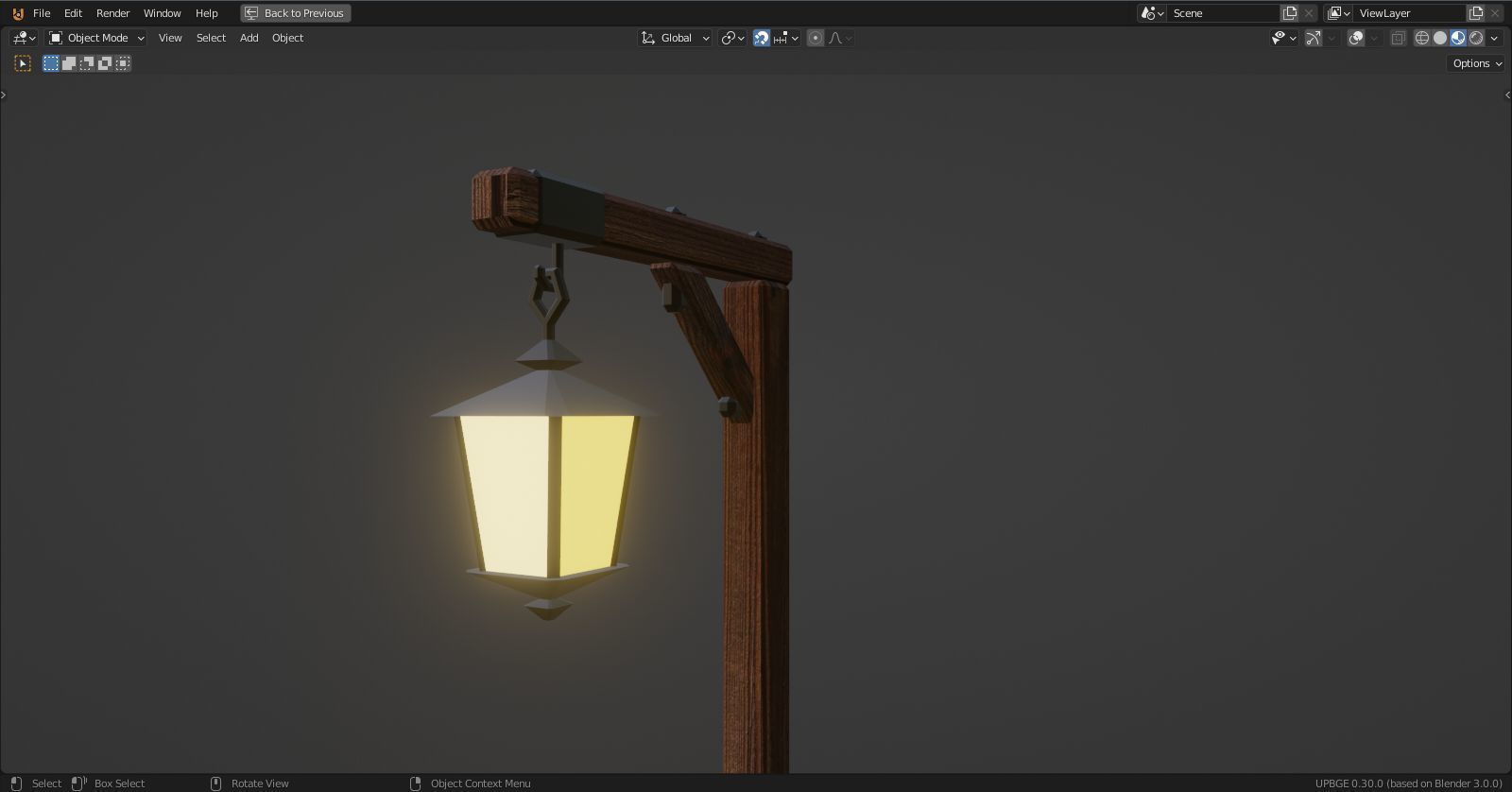Screen dimensions: 1512x792
Task: Click the Add View Layer icon
Action: [x=1476, y=13]
